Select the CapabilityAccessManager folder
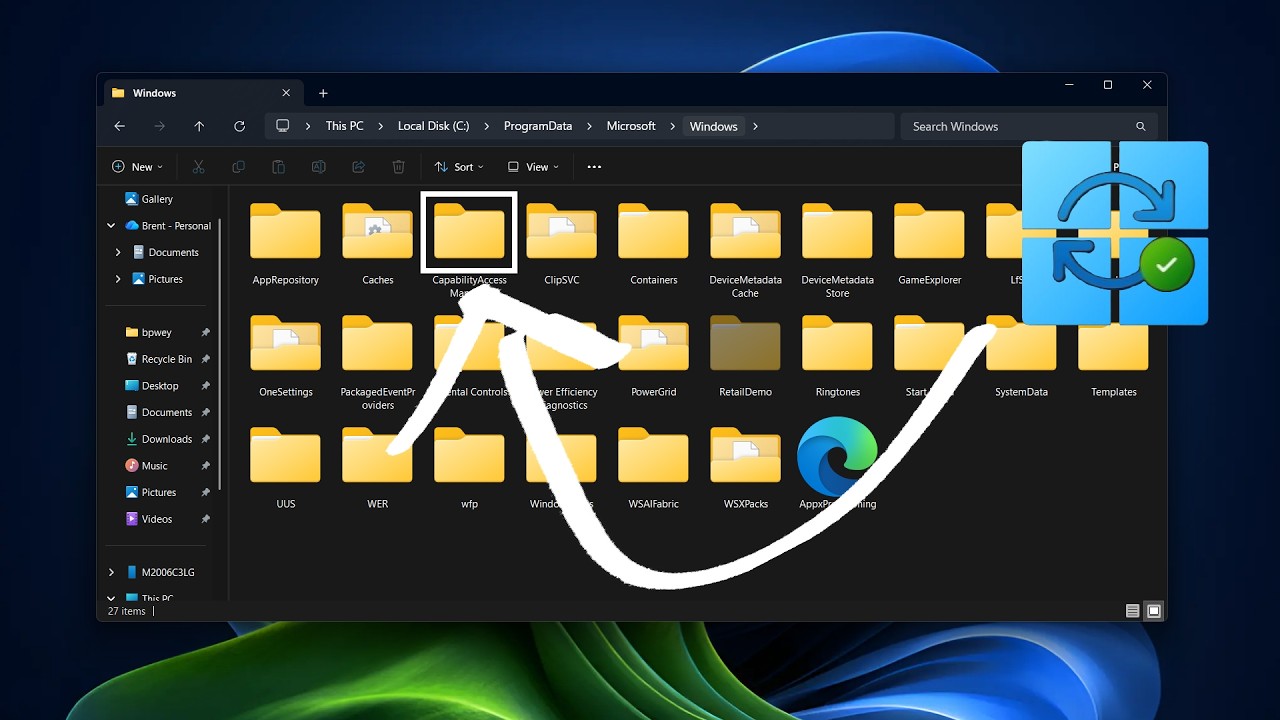Screen dimensions: 1280x720 pyautogui.click(x=469, y=246)
